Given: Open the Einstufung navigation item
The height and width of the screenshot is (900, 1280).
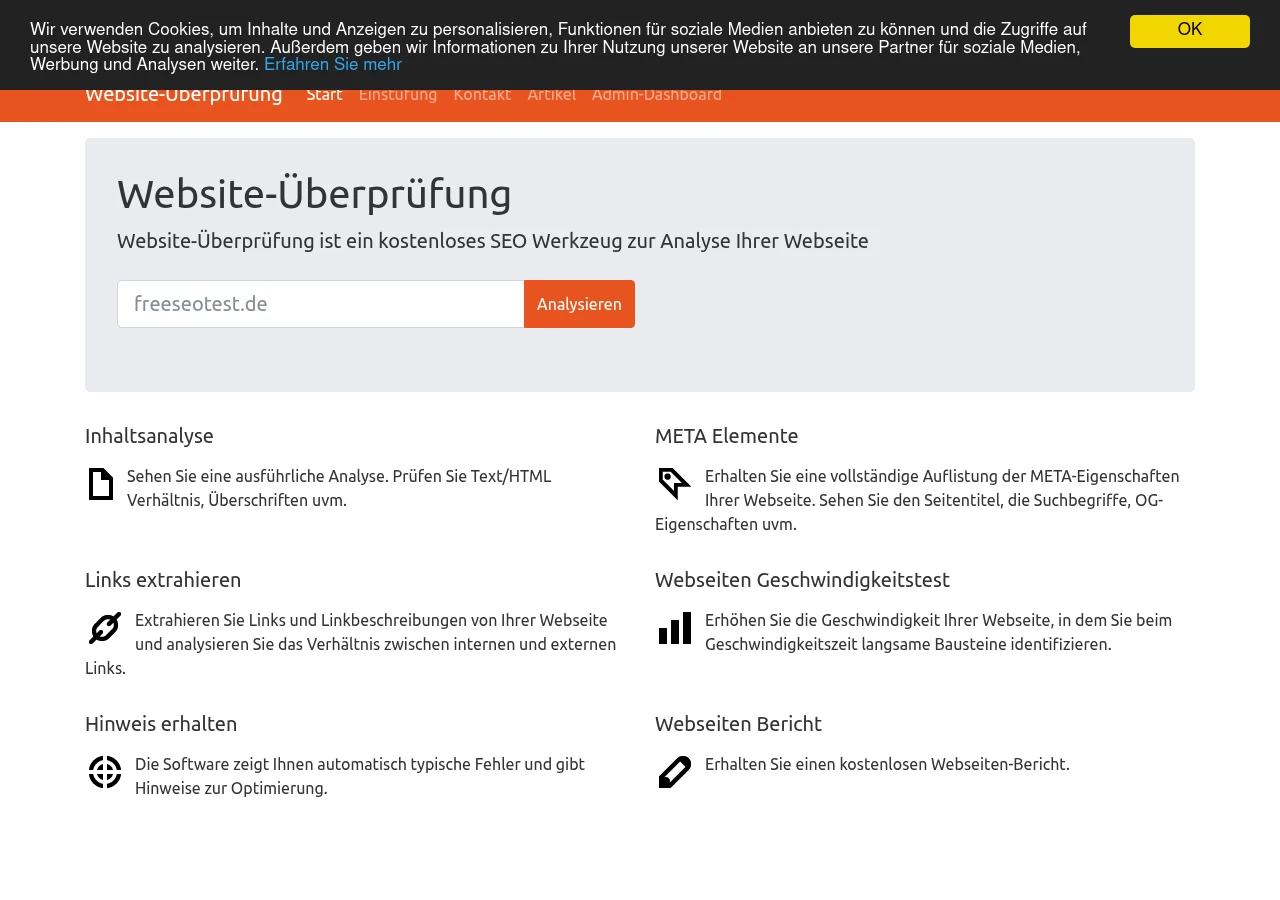Looking at the screenshot, I should 398,95.
